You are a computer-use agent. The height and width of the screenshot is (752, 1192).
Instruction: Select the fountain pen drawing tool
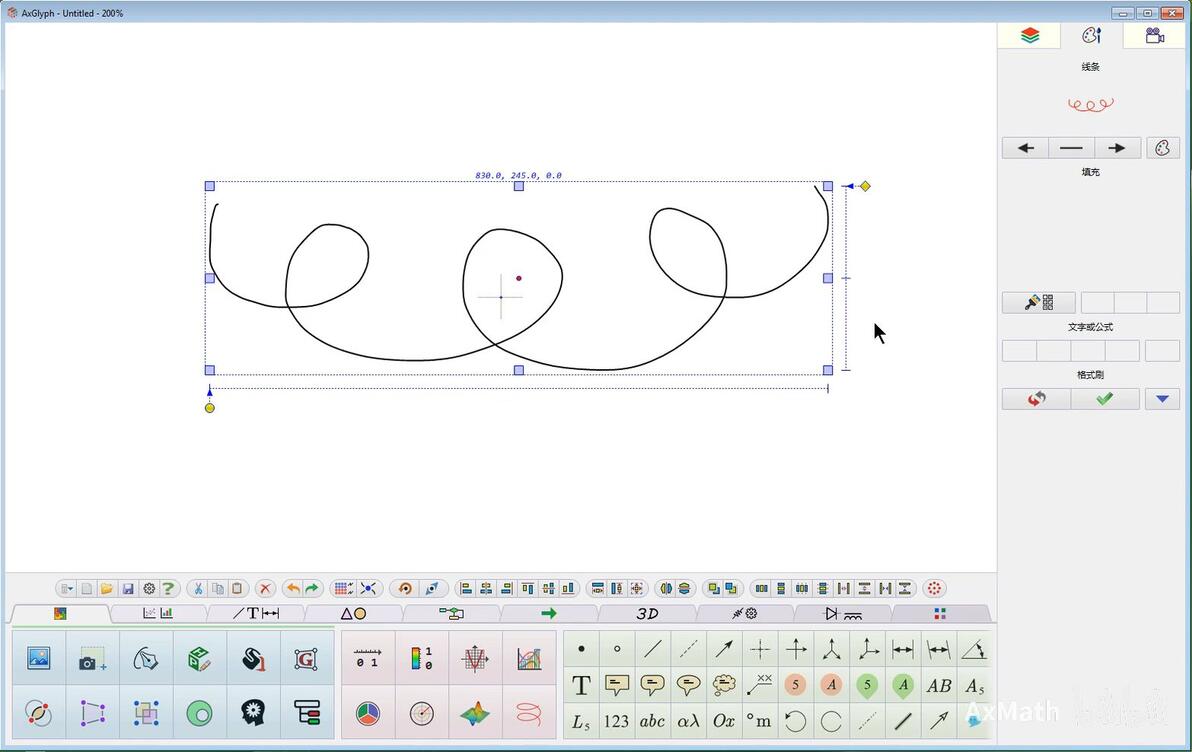coord(146,658)
